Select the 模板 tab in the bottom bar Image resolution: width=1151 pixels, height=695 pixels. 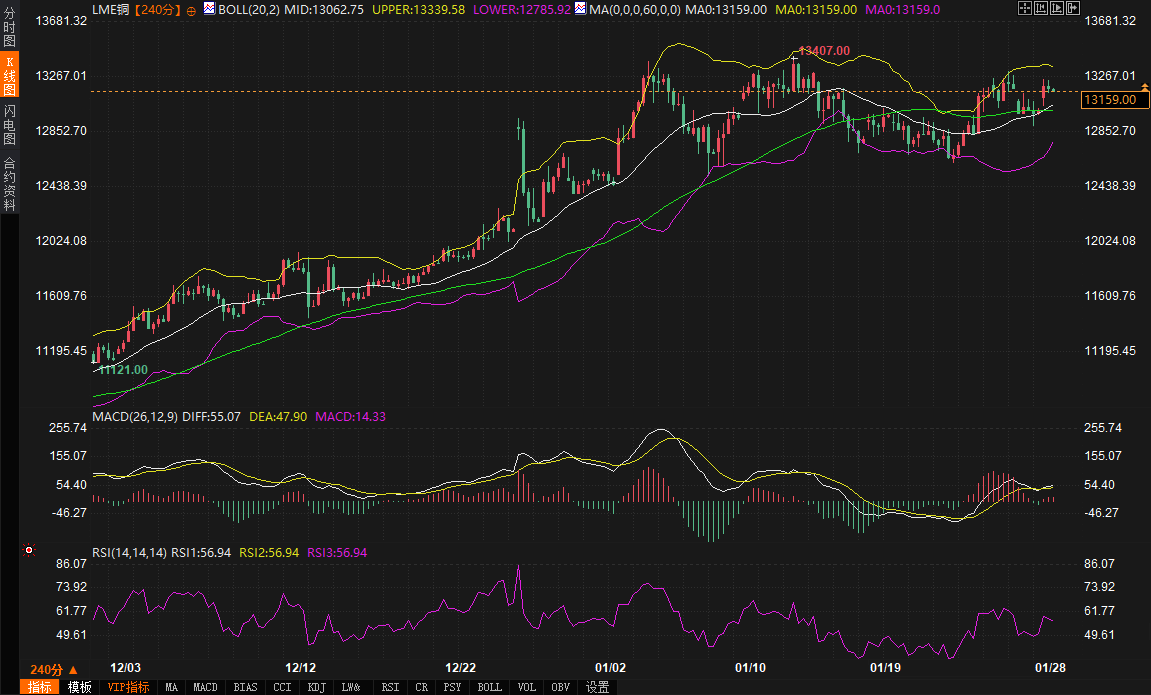pyautogui.click(x=80, y=687)
